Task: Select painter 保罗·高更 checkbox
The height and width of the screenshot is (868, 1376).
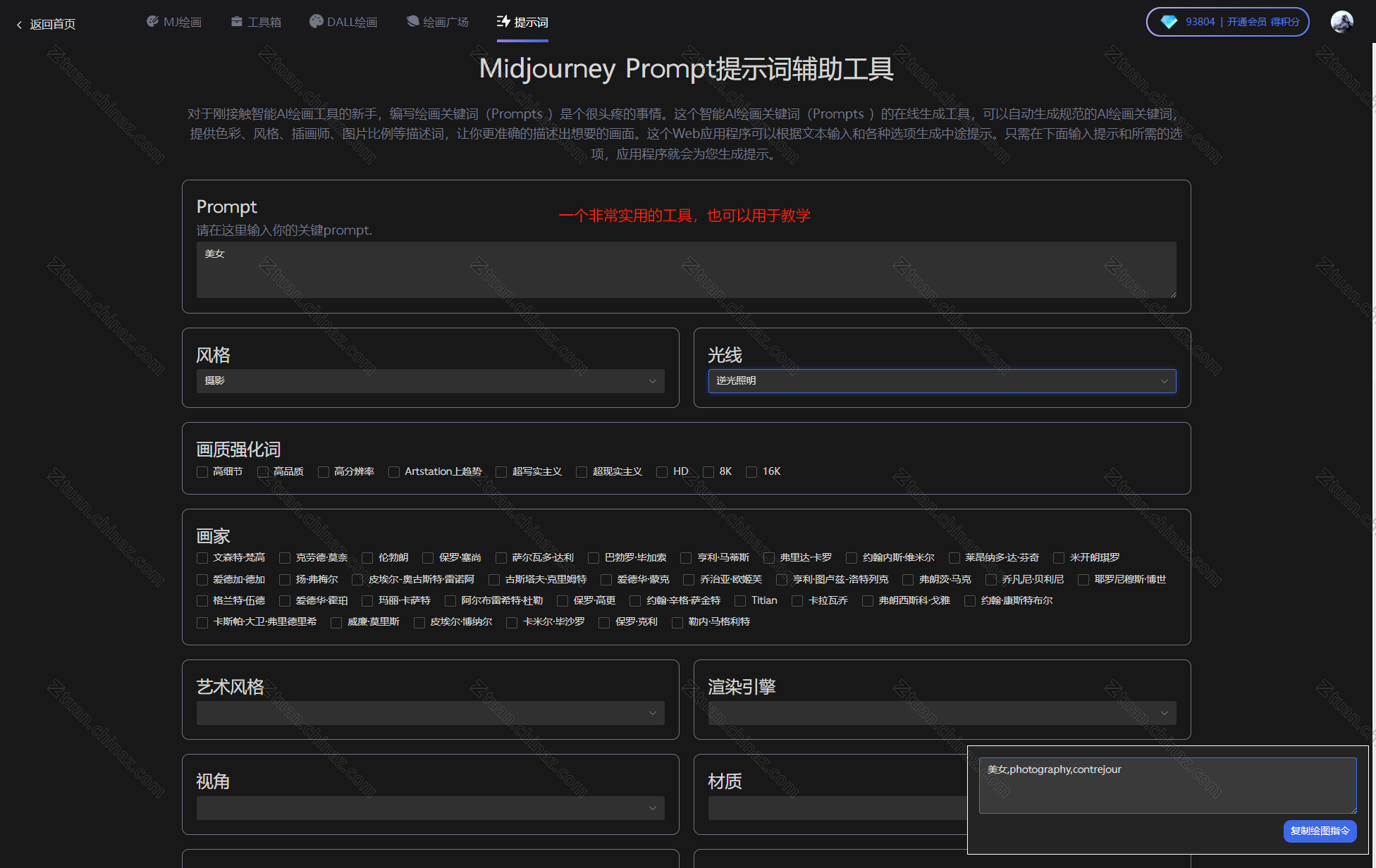Action: pos(563,601)
